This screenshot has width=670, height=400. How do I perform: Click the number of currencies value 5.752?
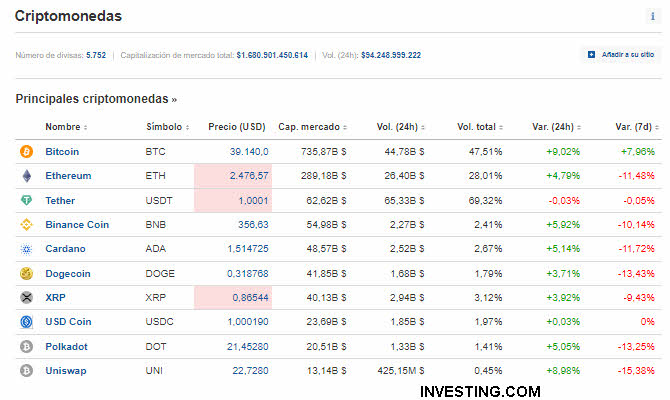tap(95, 55)
